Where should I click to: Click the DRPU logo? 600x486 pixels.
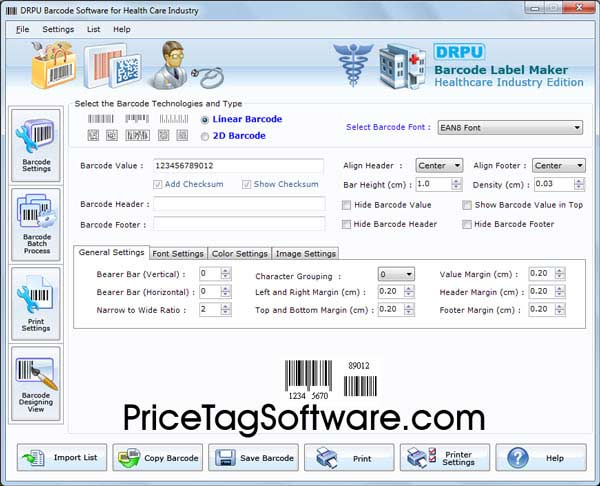pyautogui.click(x=460, y=52)
